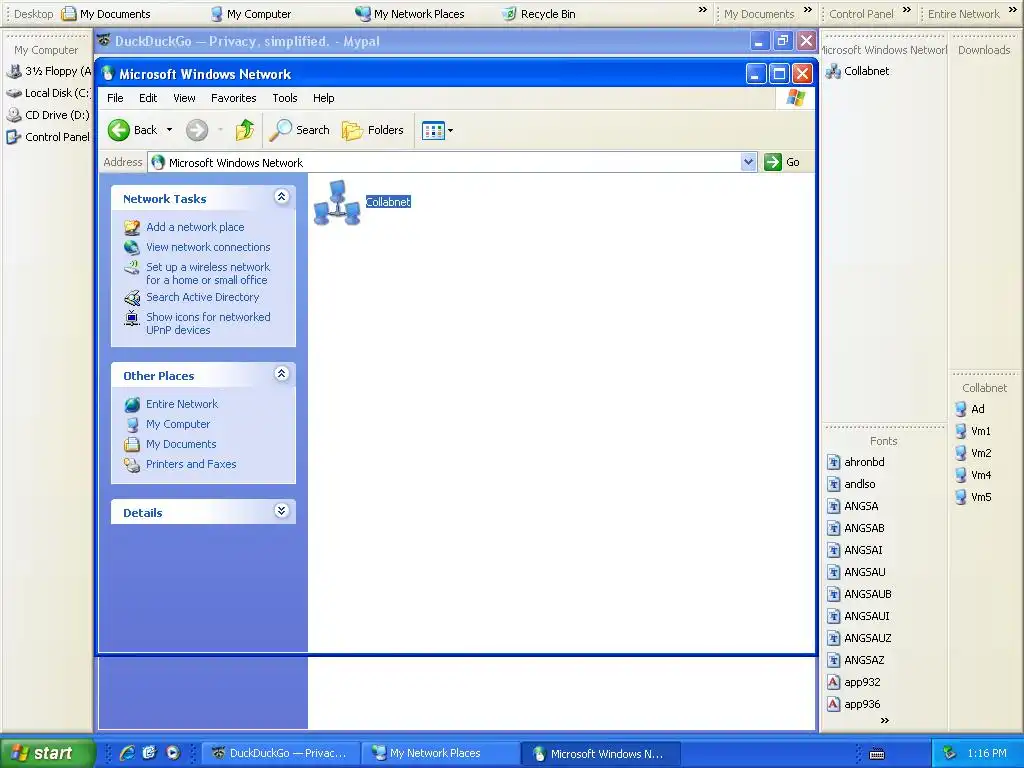This screenshot has height=768, width=1024.
Task: Open app932 font in Fonts toolbar
Action: 854,682
